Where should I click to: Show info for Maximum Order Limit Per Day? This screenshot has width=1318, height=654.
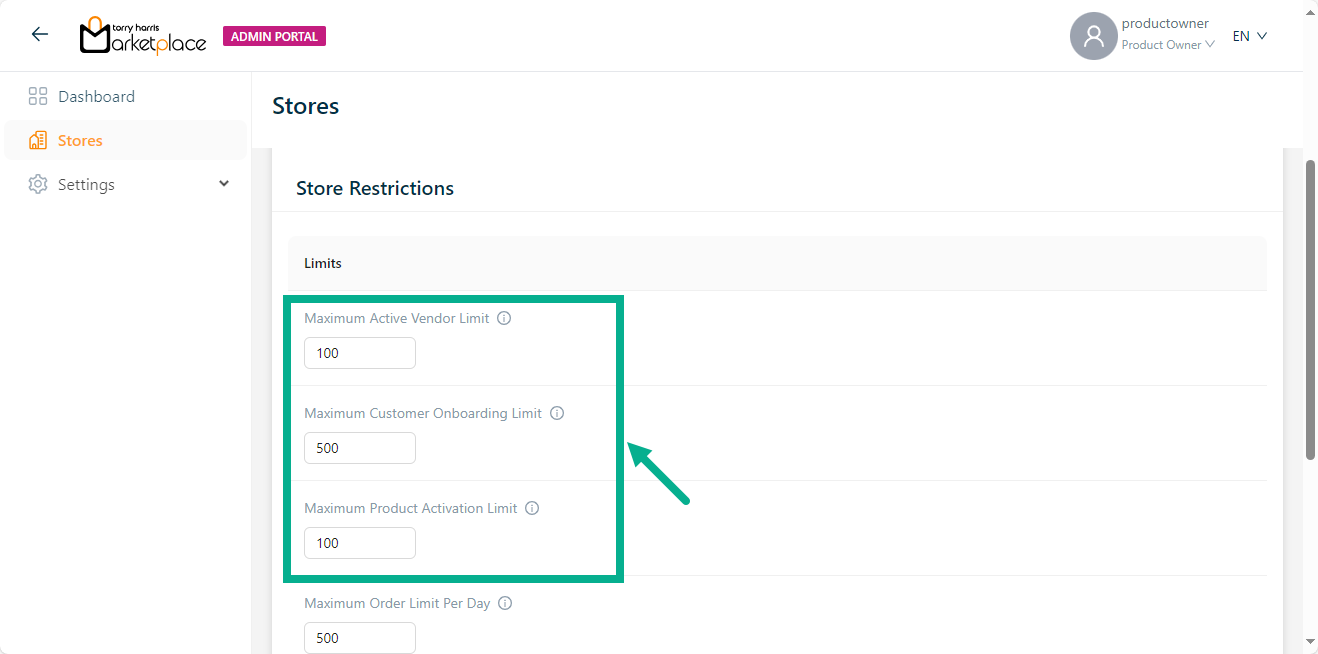[505, 604]
